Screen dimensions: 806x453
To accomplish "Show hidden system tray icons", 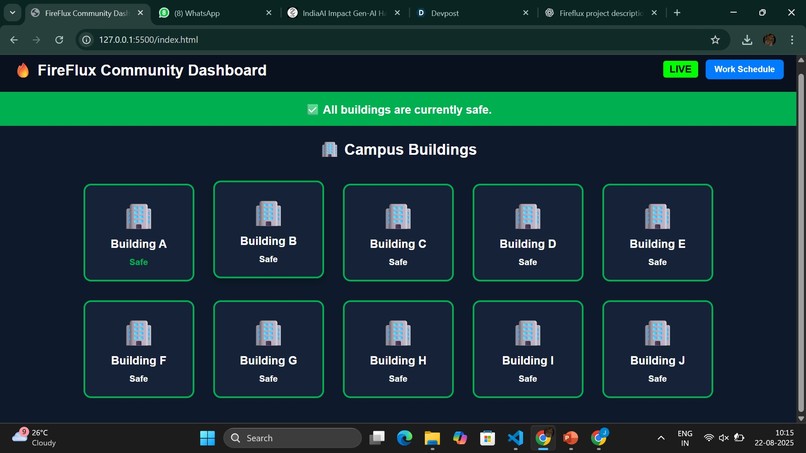I will point(661,438).
